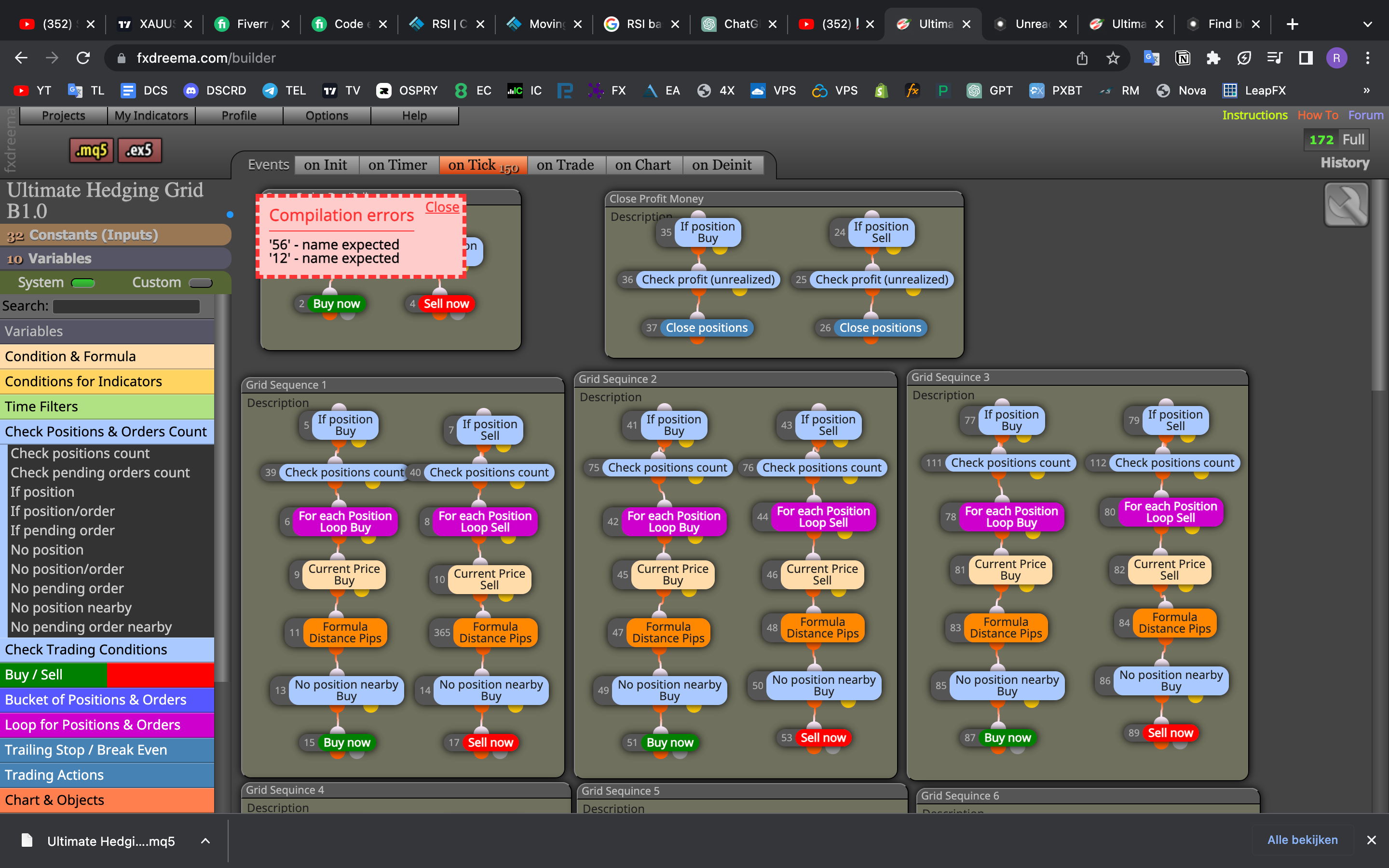1389x868 pixels.
Task: Focus the block Search field
Action: pyautogui.click(x=126, y=306)
